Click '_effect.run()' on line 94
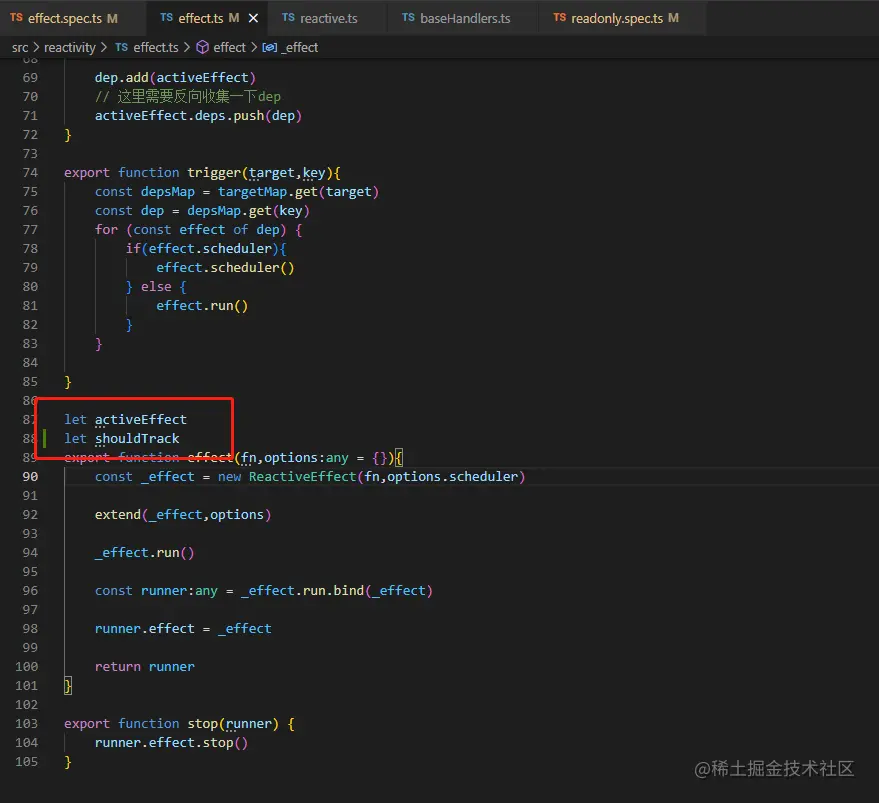879x803 pixels. 145,553
